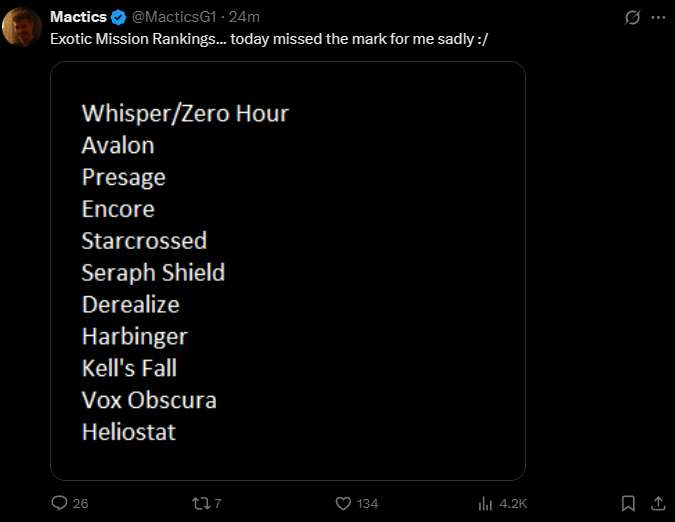Bookmark this tweet
Image resolution: width=675 pixels, height=522 pixels.
[x=628, y=503]
